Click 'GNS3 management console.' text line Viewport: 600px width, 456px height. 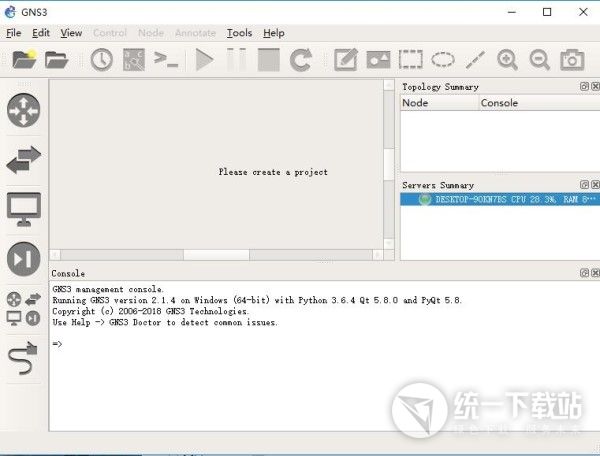pos(108,289)
